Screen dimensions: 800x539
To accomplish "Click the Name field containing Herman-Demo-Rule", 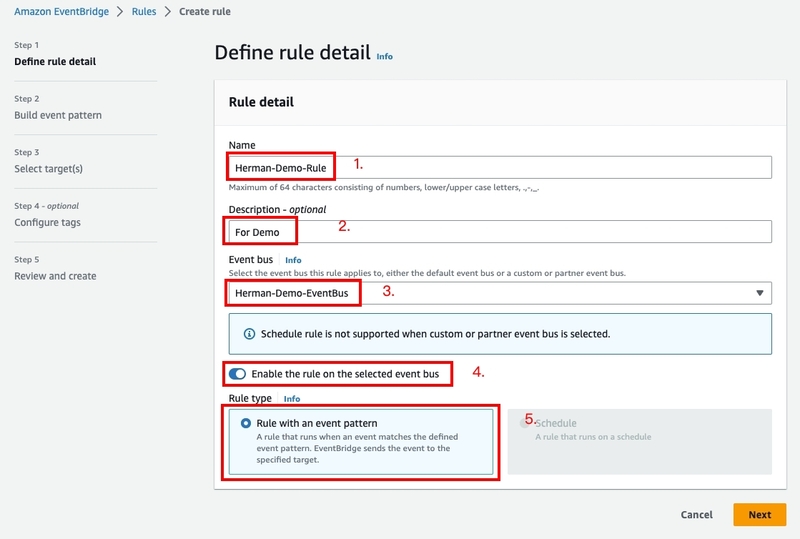I will pyautogui.click(x=500, y=167).
